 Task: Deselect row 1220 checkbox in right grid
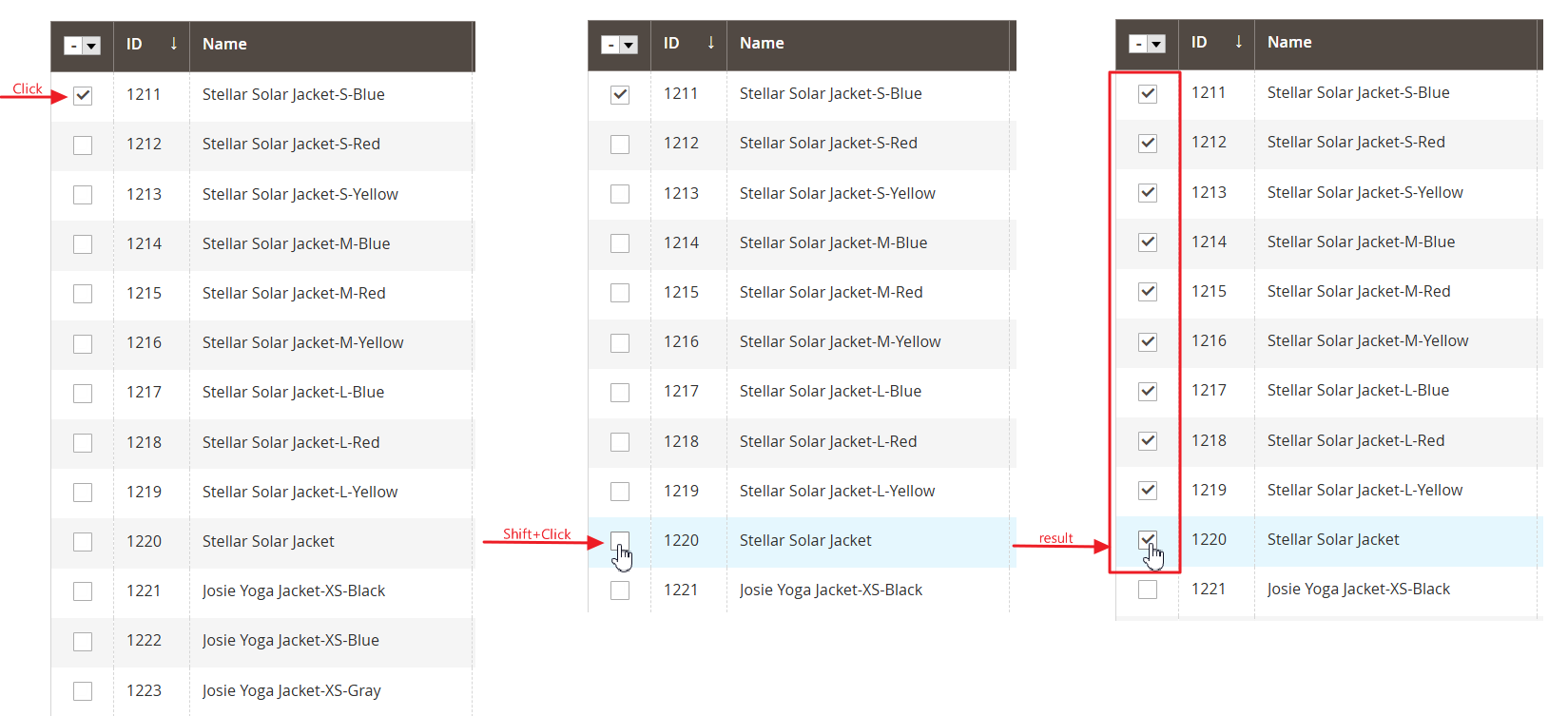point(1148,540)
